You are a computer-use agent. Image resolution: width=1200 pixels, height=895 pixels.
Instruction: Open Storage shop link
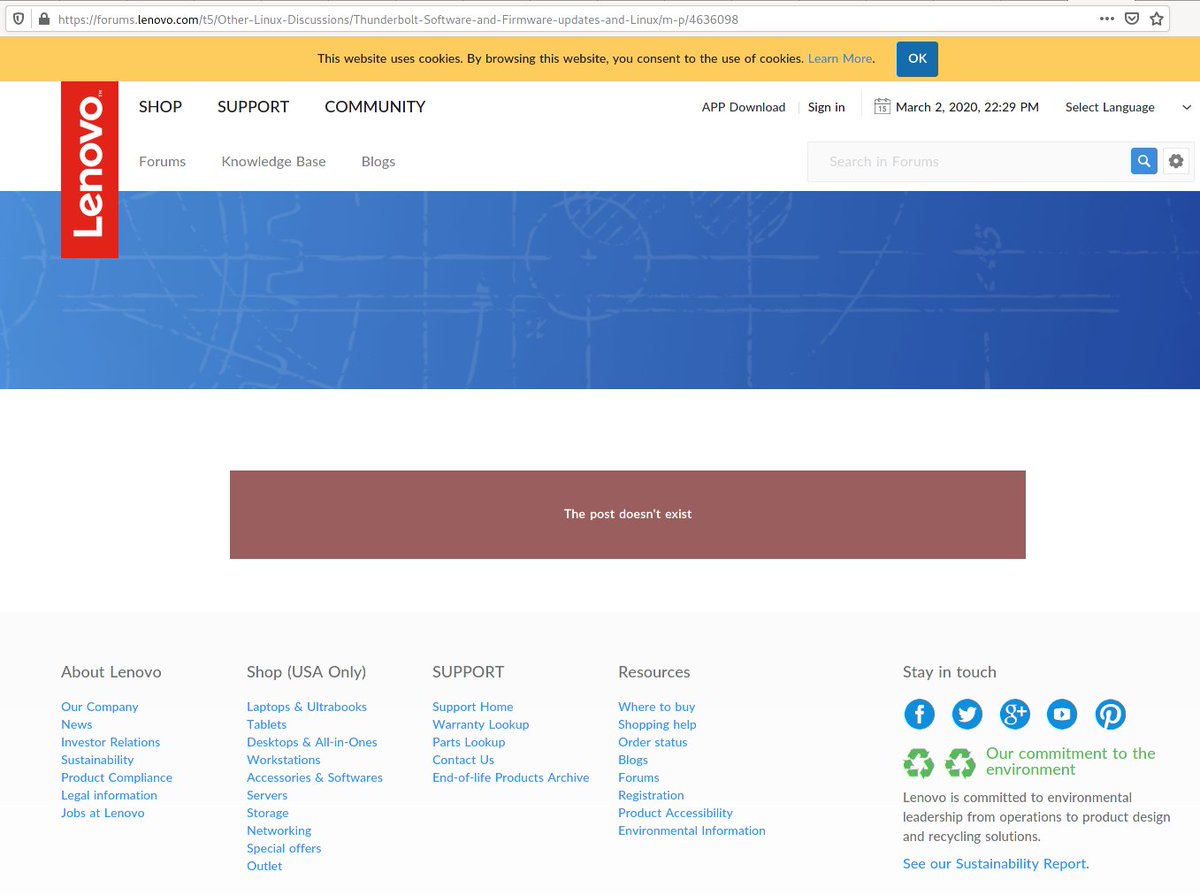click(x=267, y=813)
